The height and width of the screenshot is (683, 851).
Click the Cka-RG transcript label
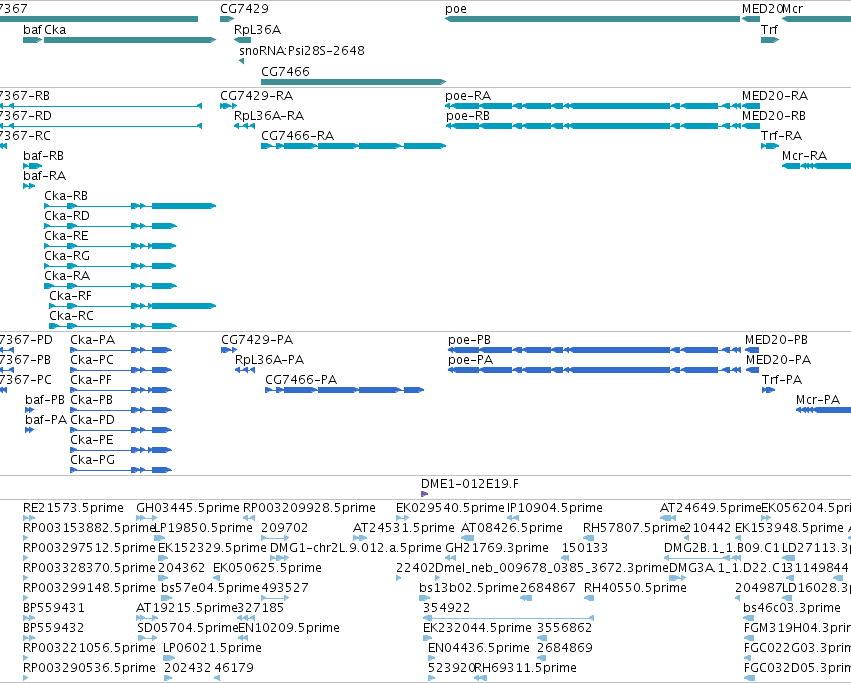pos(67,256)
